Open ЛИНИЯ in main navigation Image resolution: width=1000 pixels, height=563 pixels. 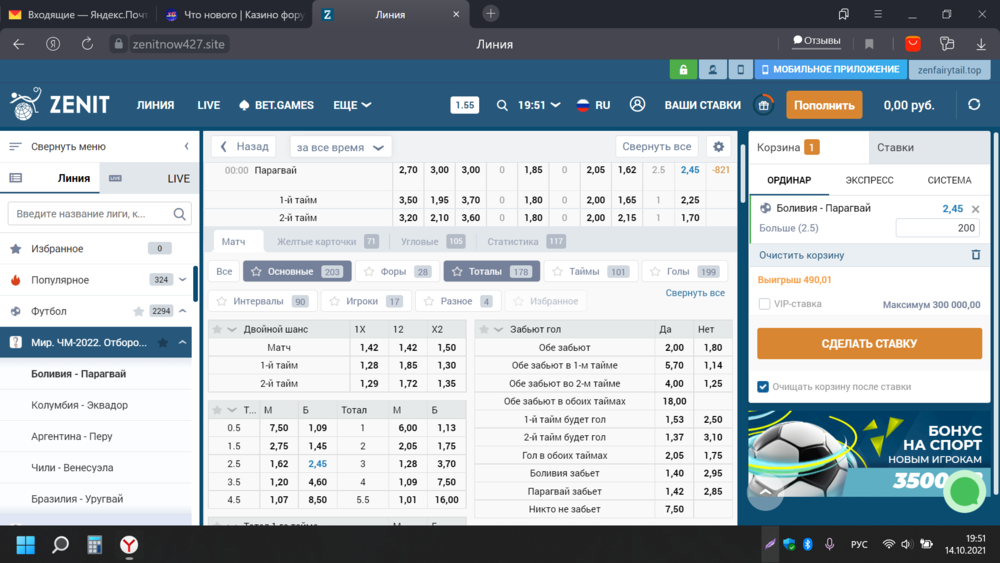tap(155, 105)
